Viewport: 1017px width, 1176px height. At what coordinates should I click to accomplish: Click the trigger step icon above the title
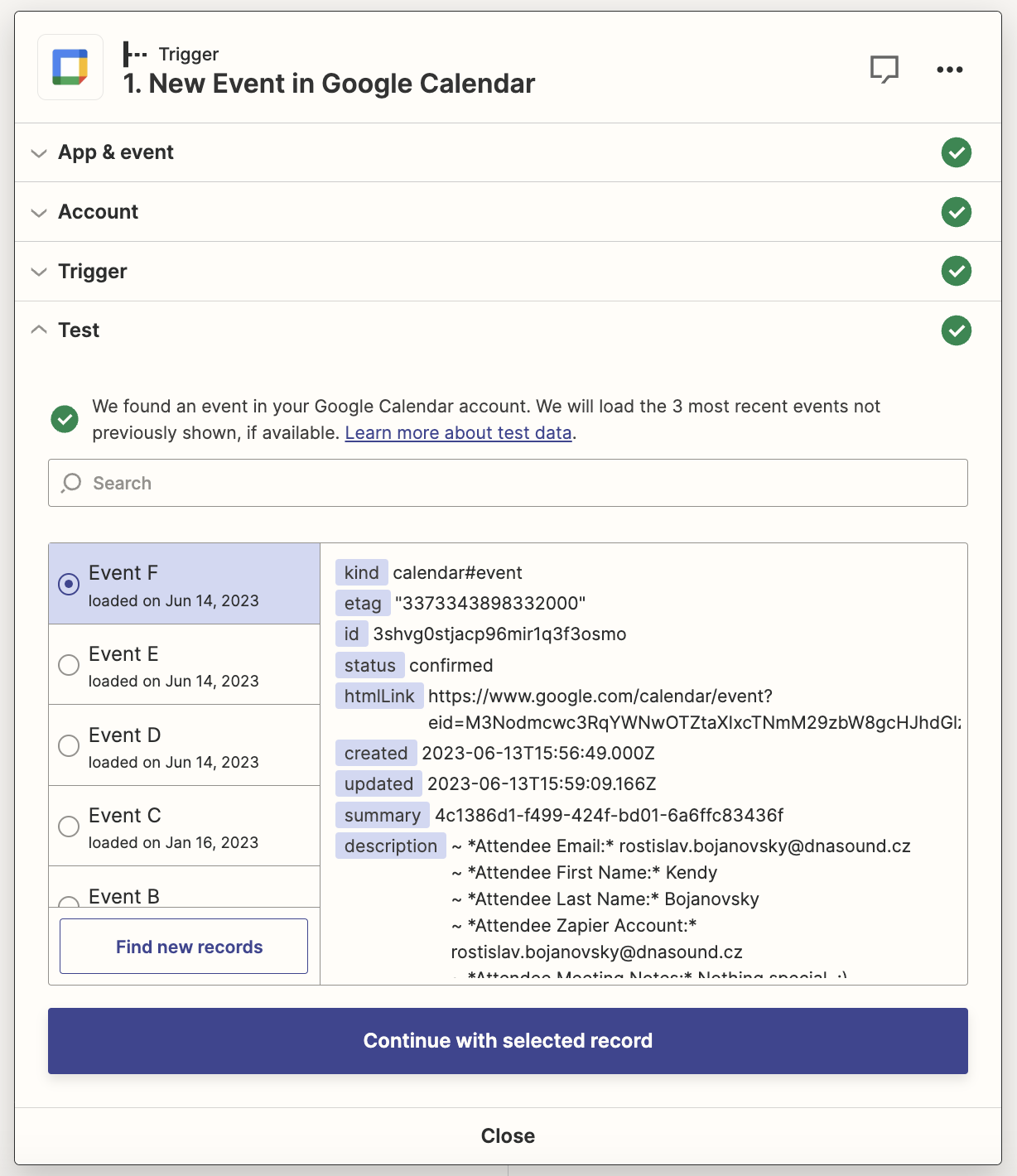135,55
